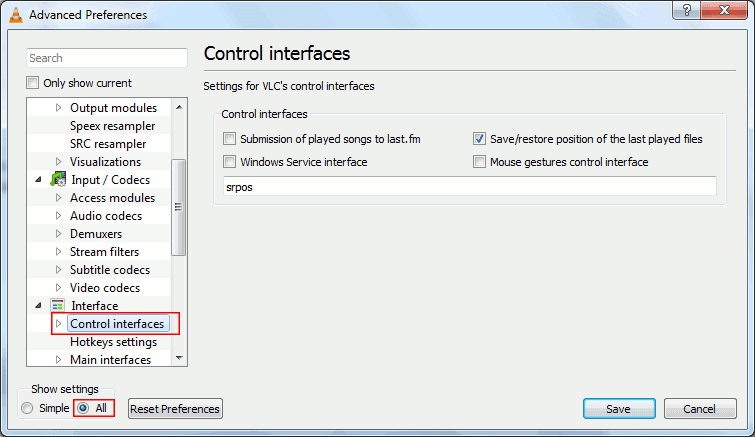Click the Reset Preferences button

pyautogui.click(x=175, y=409)
